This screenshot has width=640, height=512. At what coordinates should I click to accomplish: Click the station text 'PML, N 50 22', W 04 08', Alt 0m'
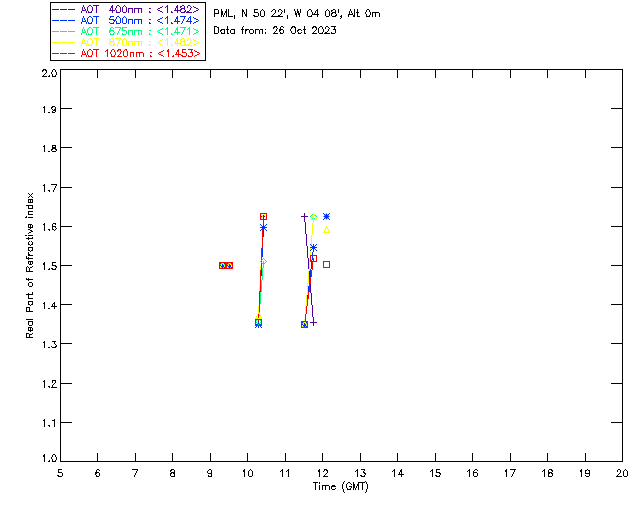tap(297, 14)
